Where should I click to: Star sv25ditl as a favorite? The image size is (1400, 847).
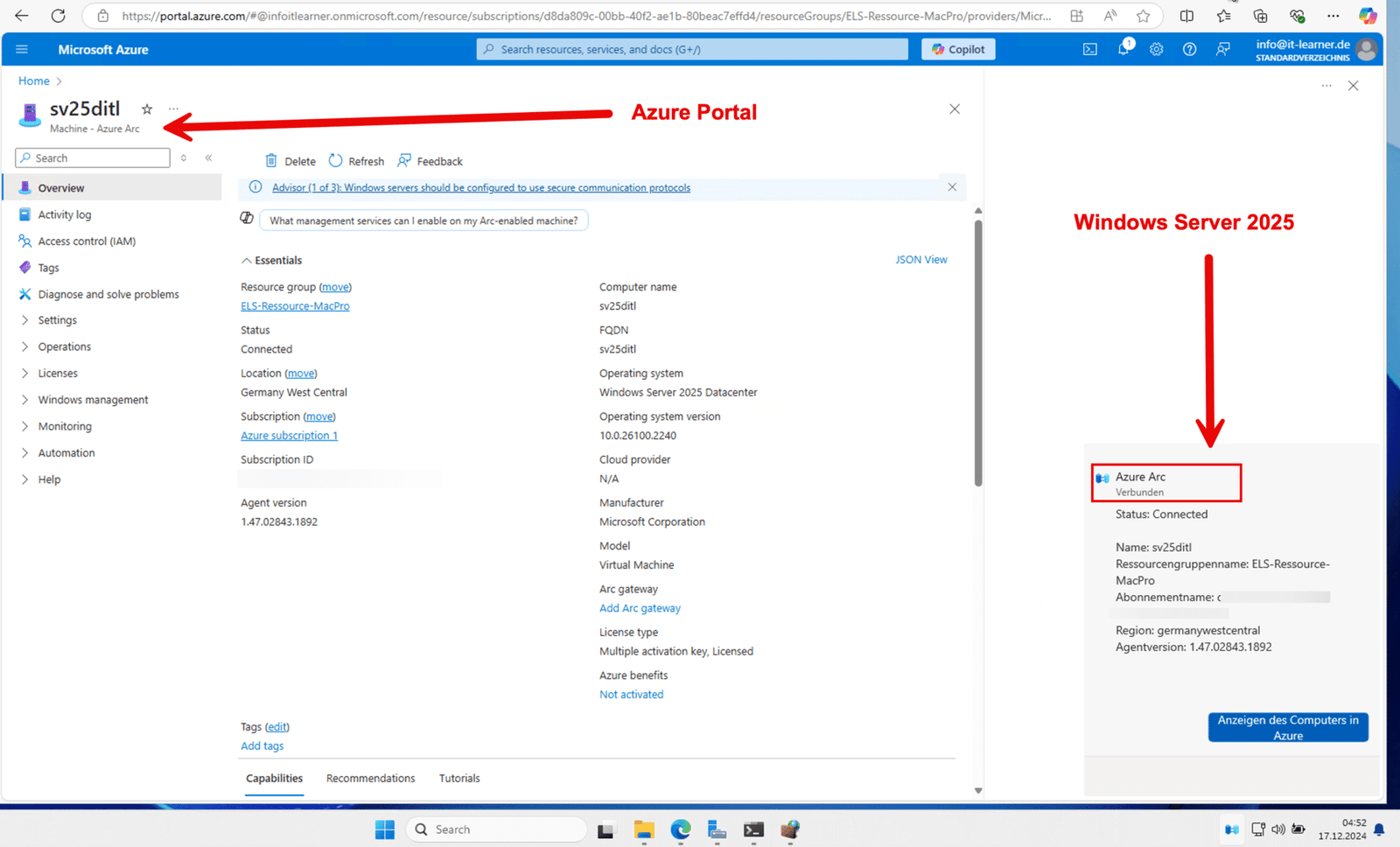click(146, 108)
